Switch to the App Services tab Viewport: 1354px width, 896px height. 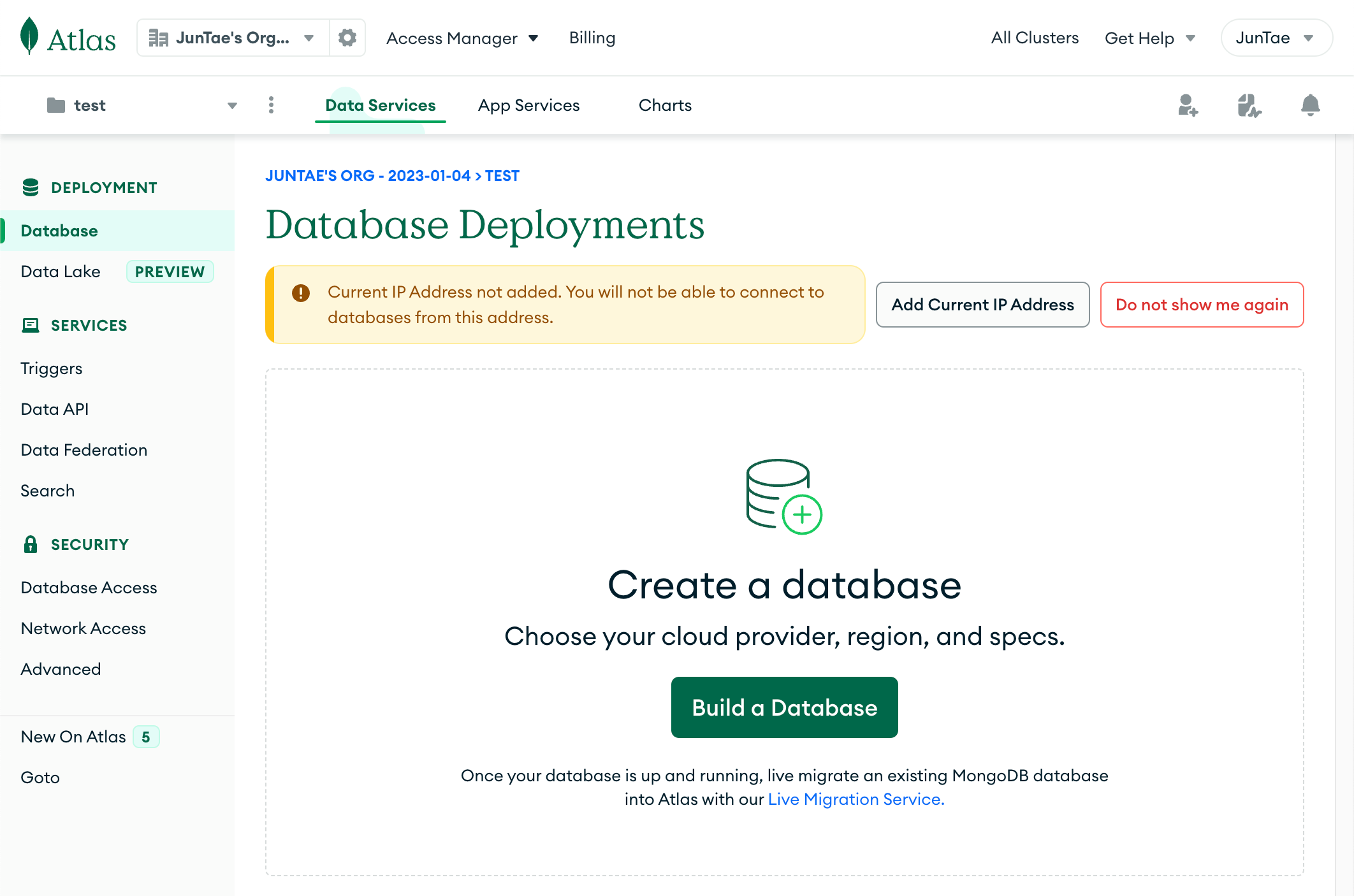528,105
